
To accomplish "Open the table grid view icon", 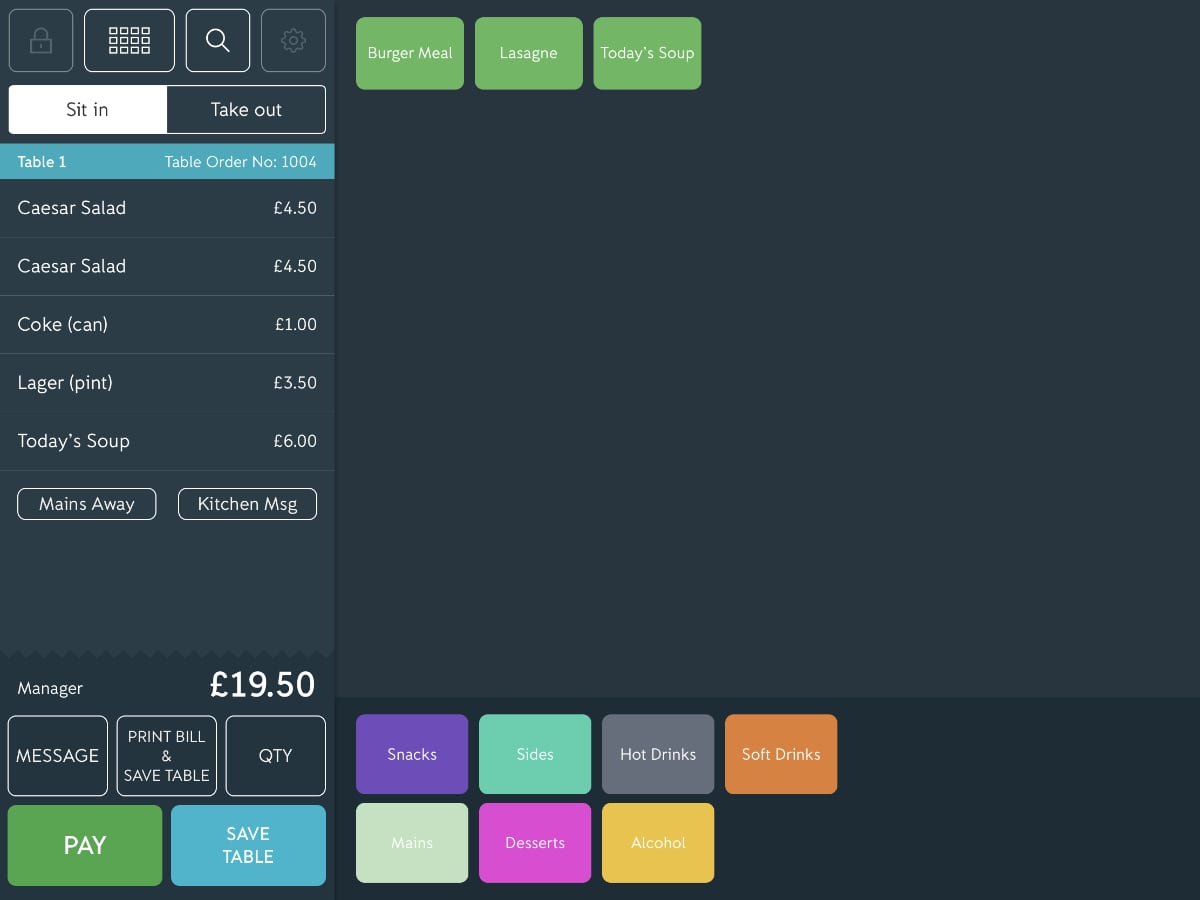I will coord(129,40).
